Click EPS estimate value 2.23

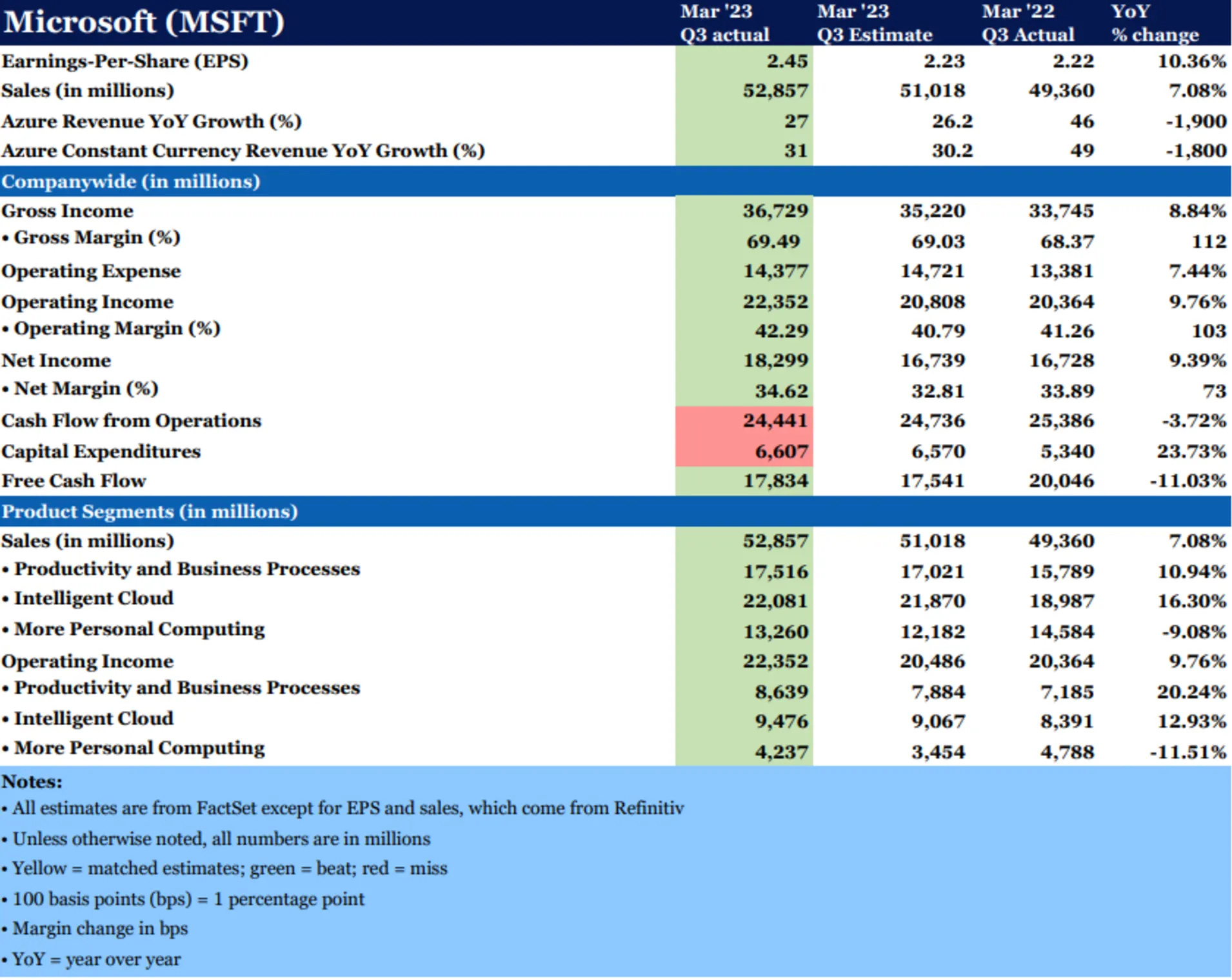tap(944, 61)
